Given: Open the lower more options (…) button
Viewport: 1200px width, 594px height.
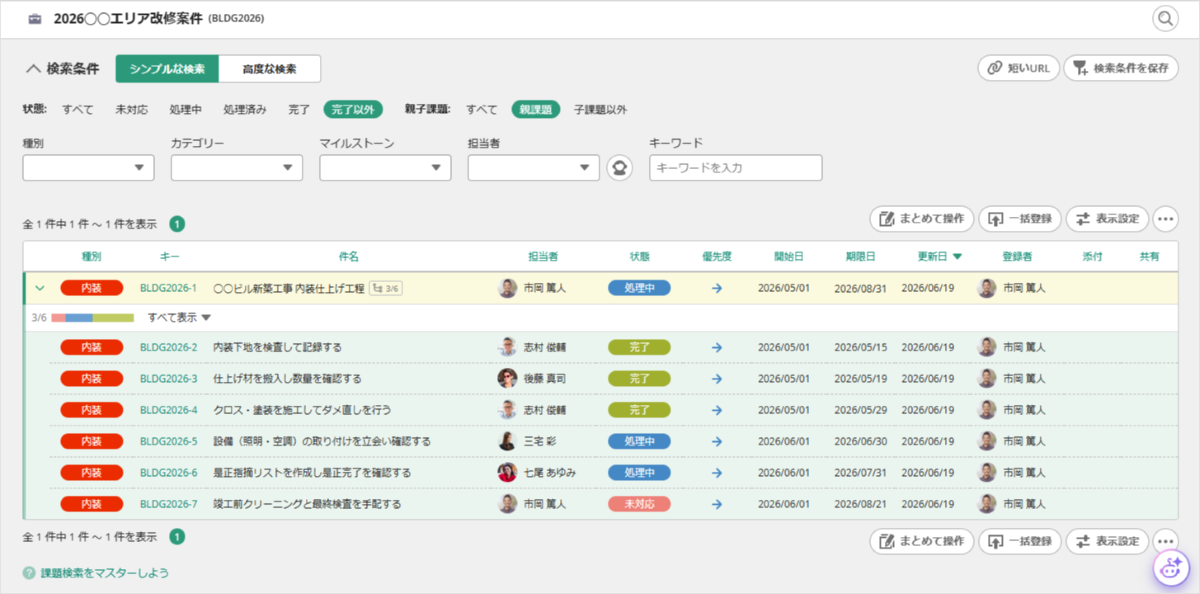Looking at the screenshot, I should pyautogui.click(x=1165, y=541).
